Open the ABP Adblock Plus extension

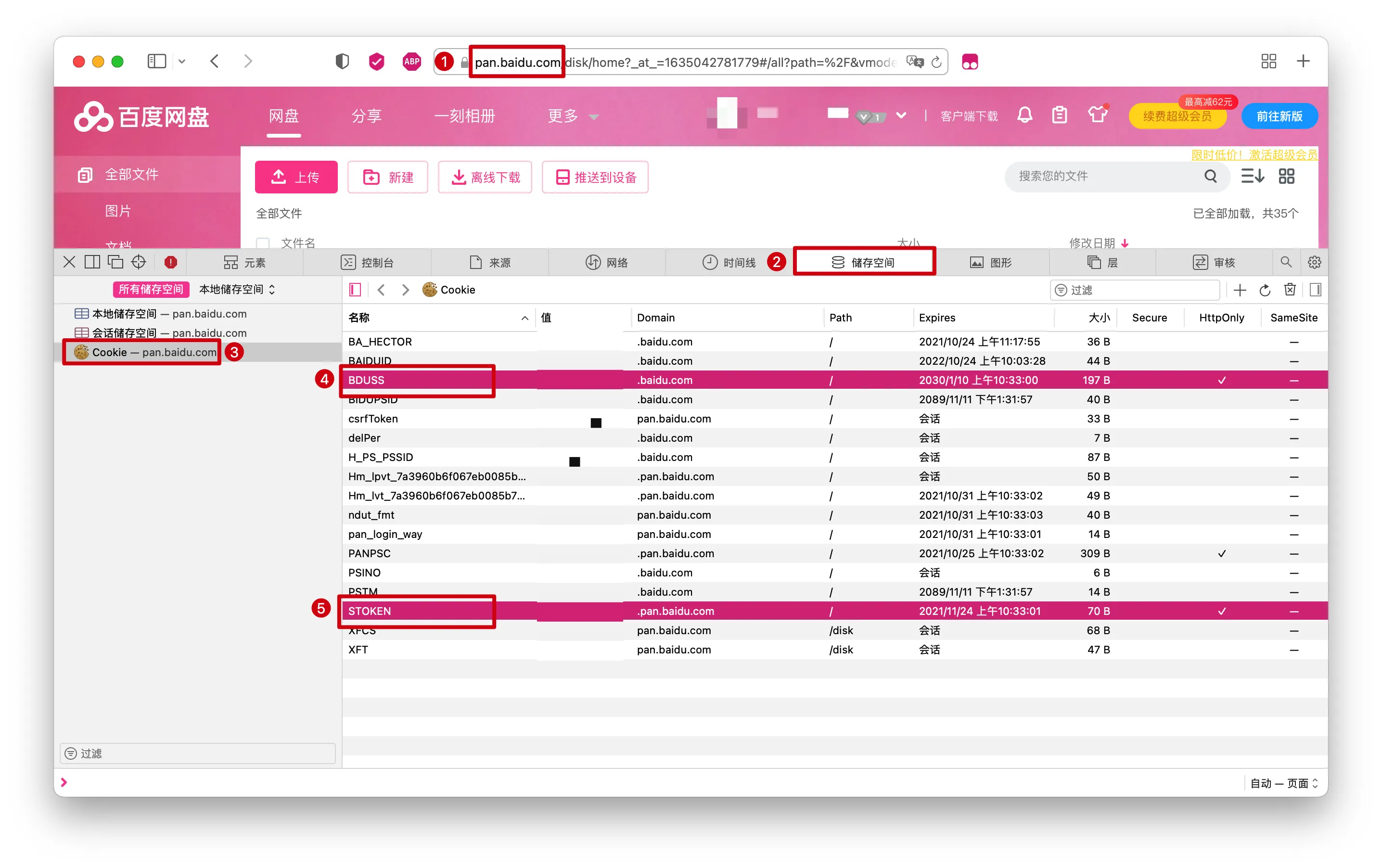tap(411, 62)
